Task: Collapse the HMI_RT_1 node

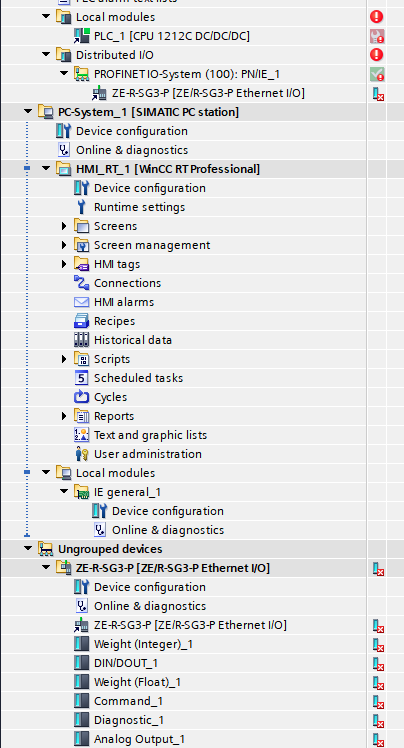Action: [x=46, y=168]
